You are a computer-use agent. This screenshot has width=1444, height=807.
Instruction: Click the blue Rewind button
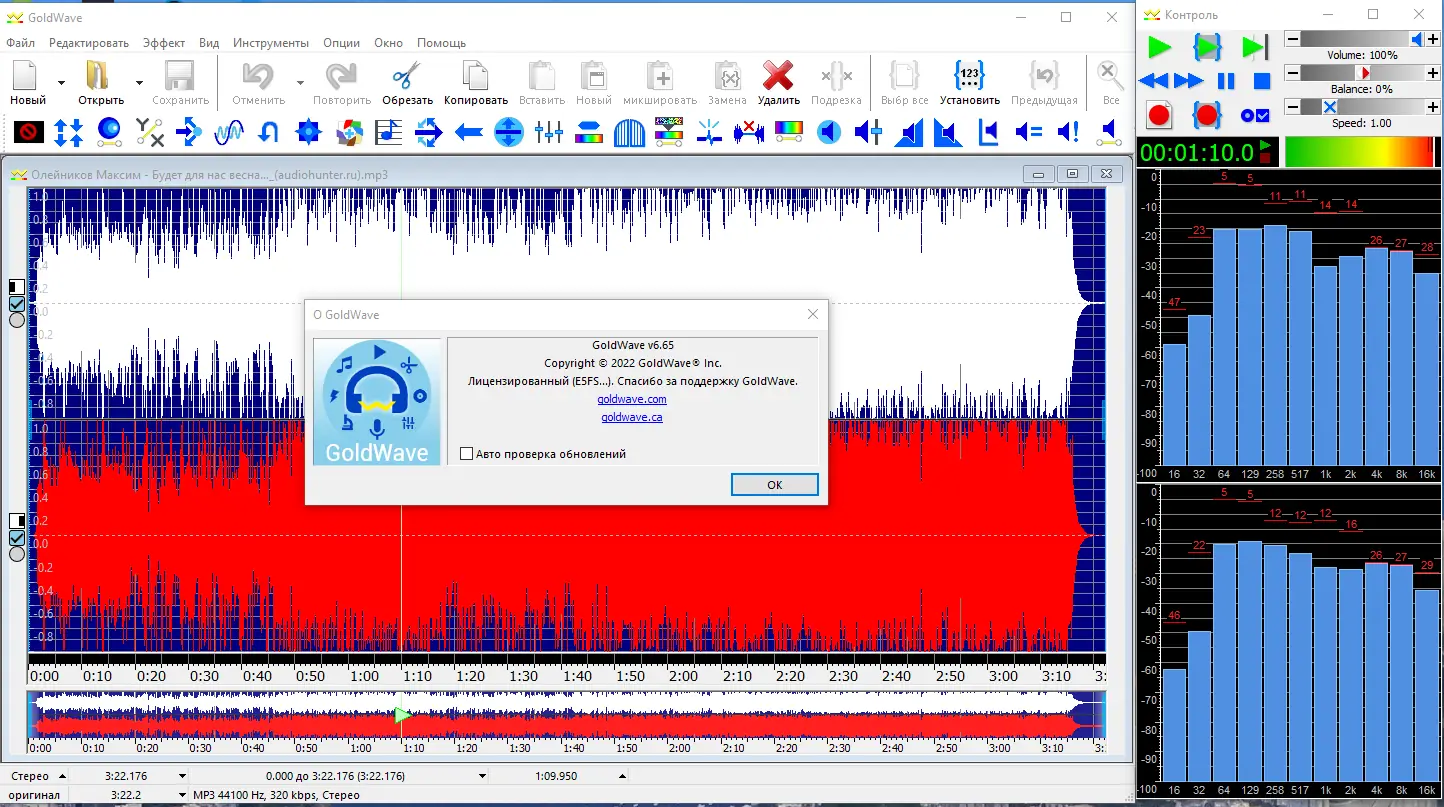coord(1154,81)
